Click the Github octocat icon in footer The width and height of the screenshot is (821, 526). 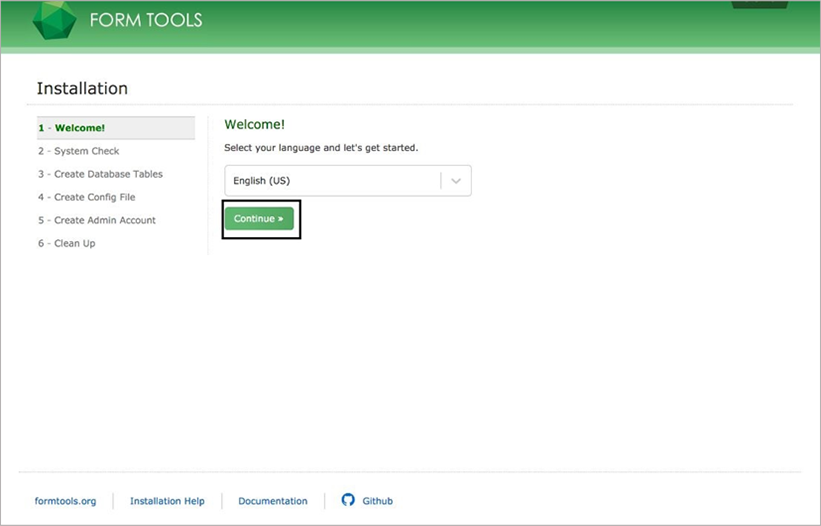click(x=348, y=500)
